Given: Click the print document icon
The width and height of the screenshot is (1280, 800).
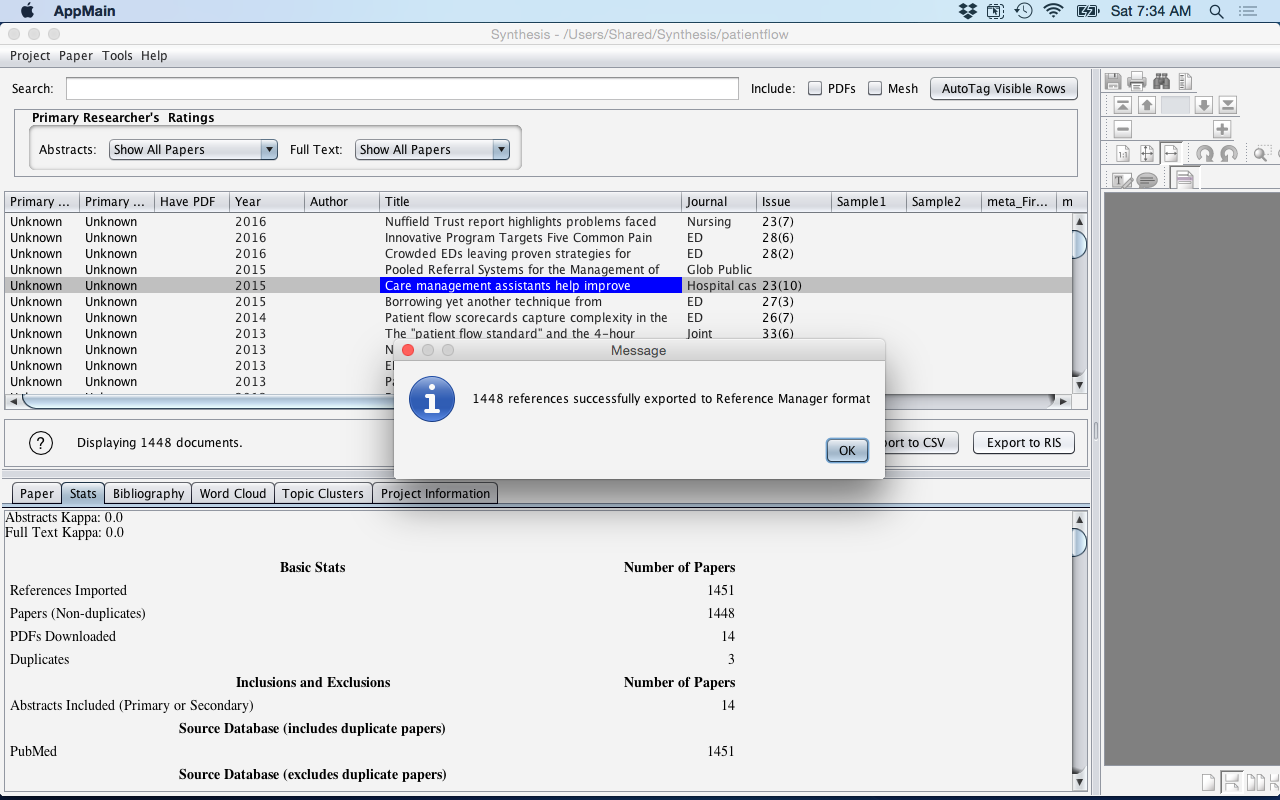Looking at the screenshot, I should tap(1137, 81).
